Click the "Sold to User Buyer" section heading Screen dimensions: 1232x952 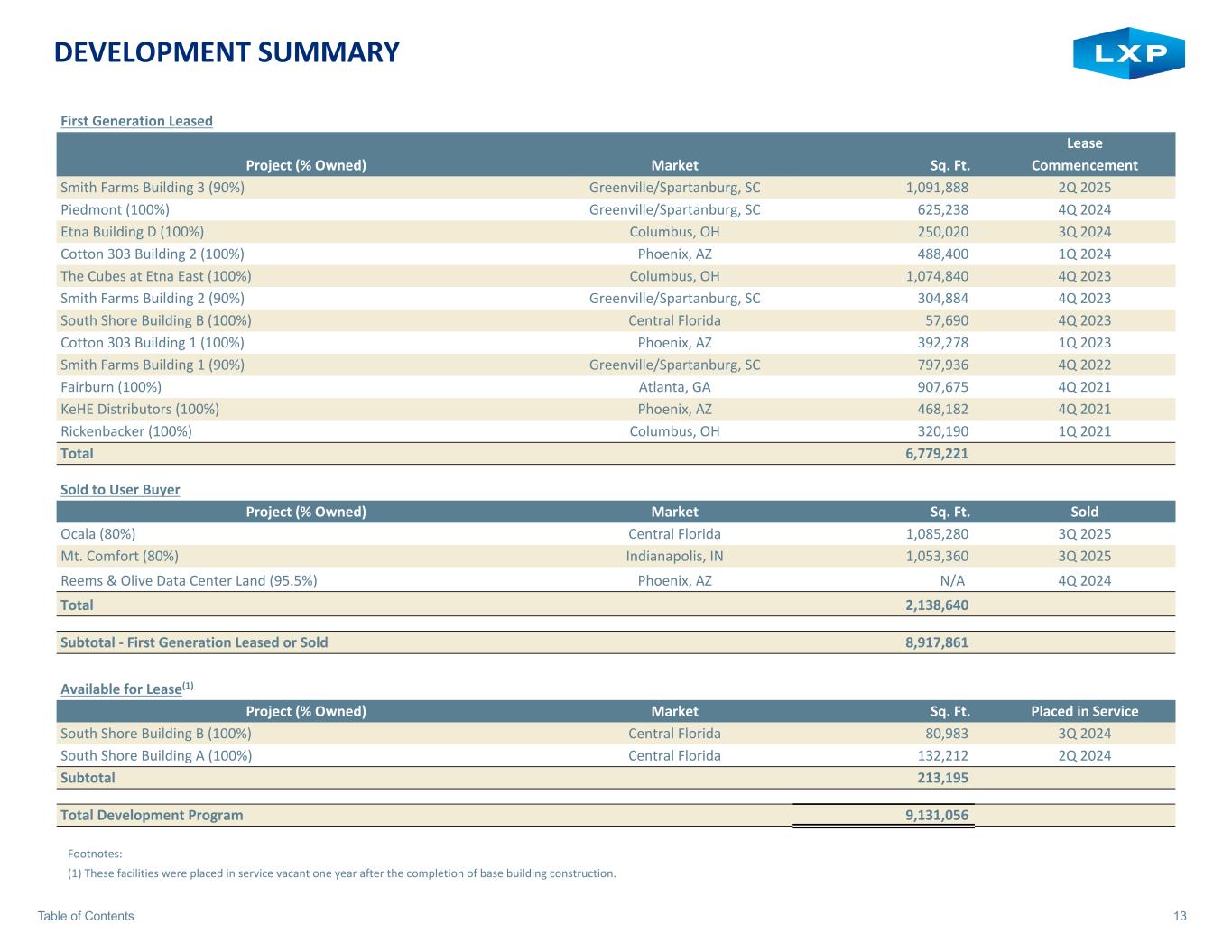[120, 490]
